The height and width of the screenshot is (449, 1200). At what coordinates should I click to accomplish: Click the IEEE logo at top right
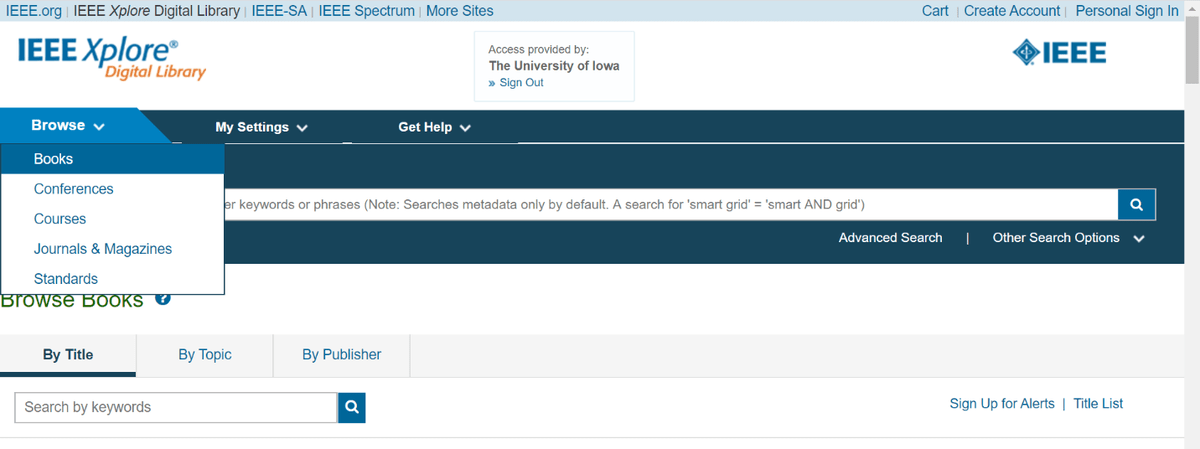click(x=1059, y=53)
